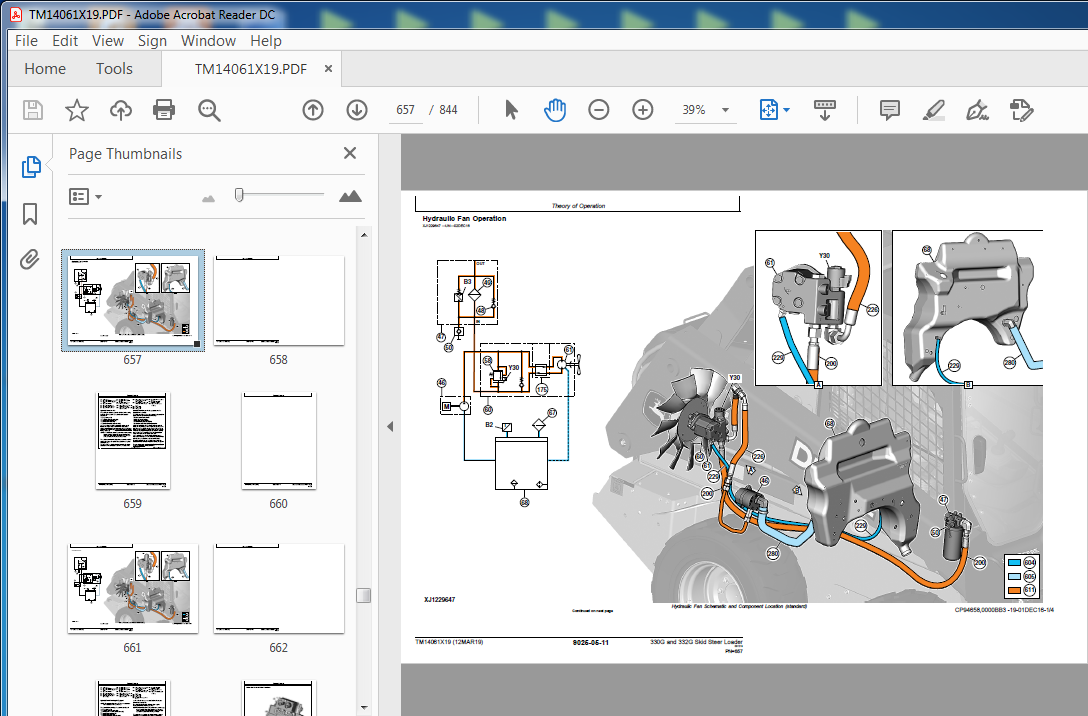Open thumbnail options dropdown menu
Viewport: 1088px width, 716px height.
(85, 197)
